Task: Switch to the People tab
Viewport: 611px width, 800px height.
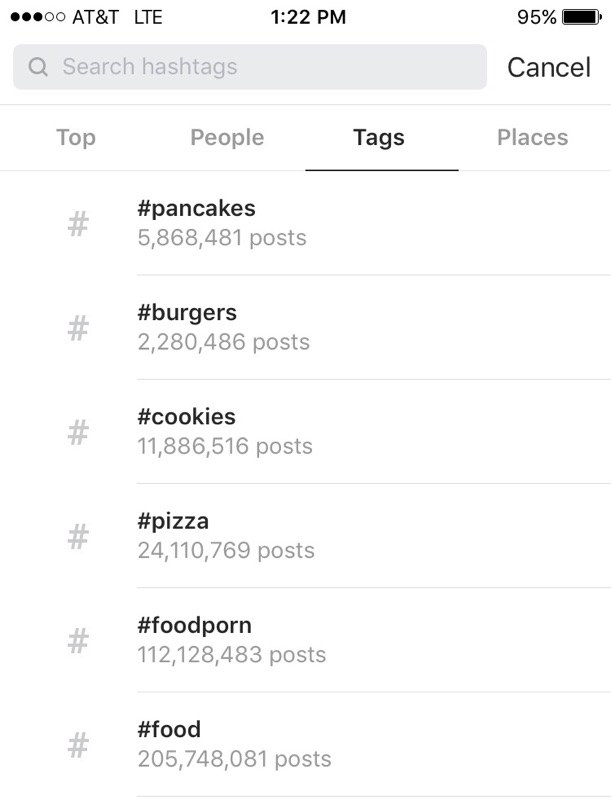Action: tap(227, 138)
